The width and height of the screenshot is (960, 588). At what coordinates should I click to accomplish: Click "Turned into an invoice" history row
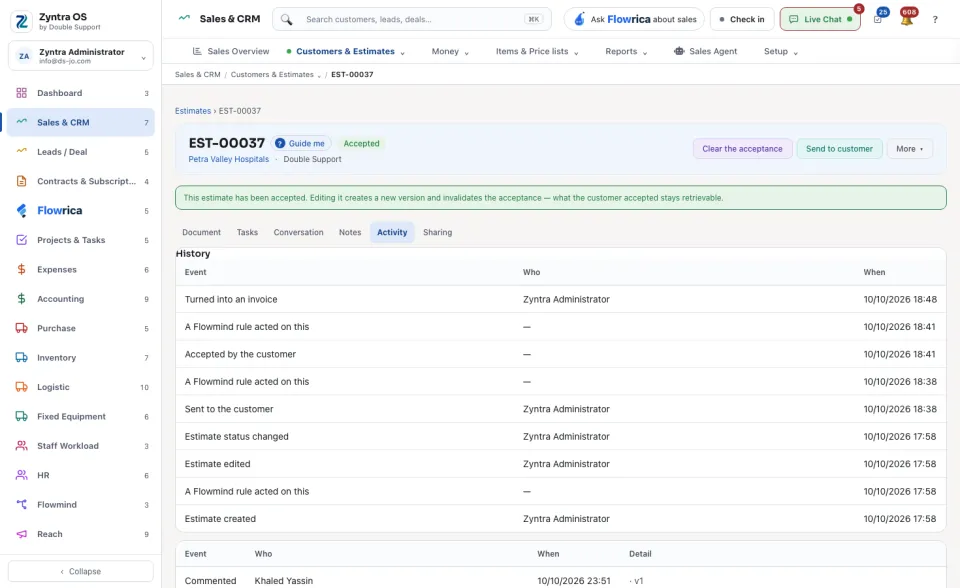560,300
